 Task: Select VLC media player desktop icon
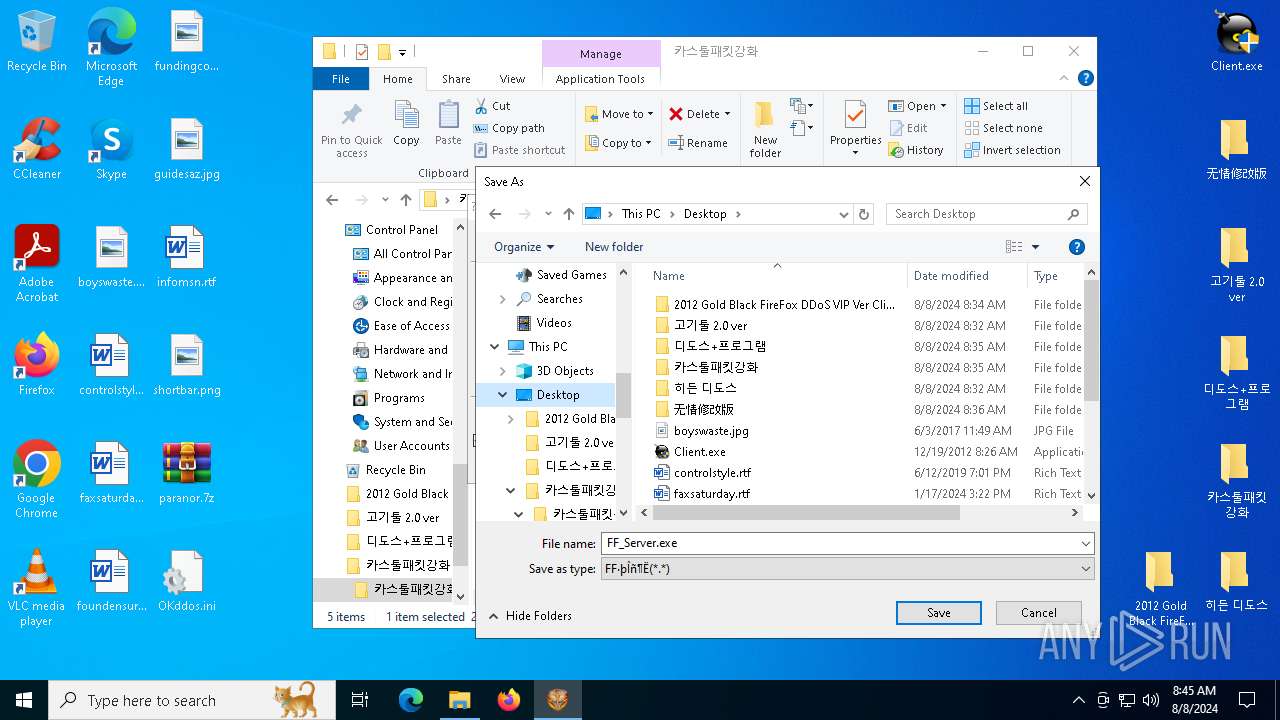pos(36,588)
